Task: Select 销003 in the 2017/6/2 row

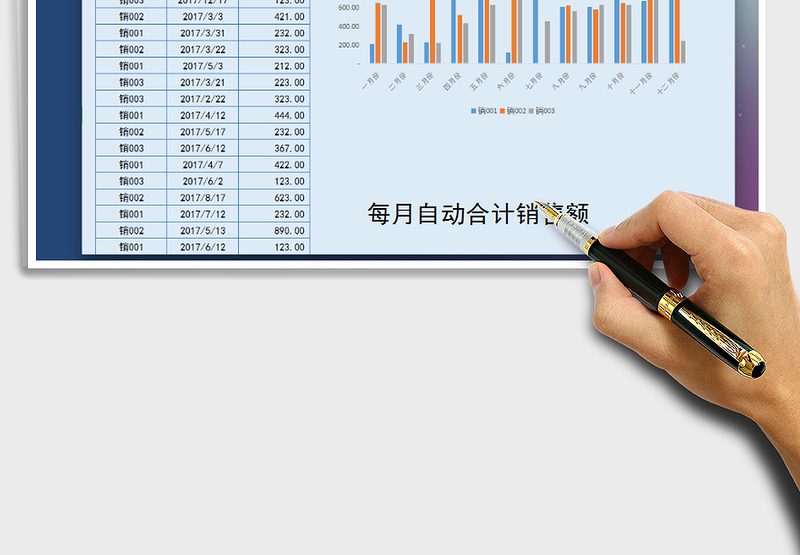Action: point(131,181)
